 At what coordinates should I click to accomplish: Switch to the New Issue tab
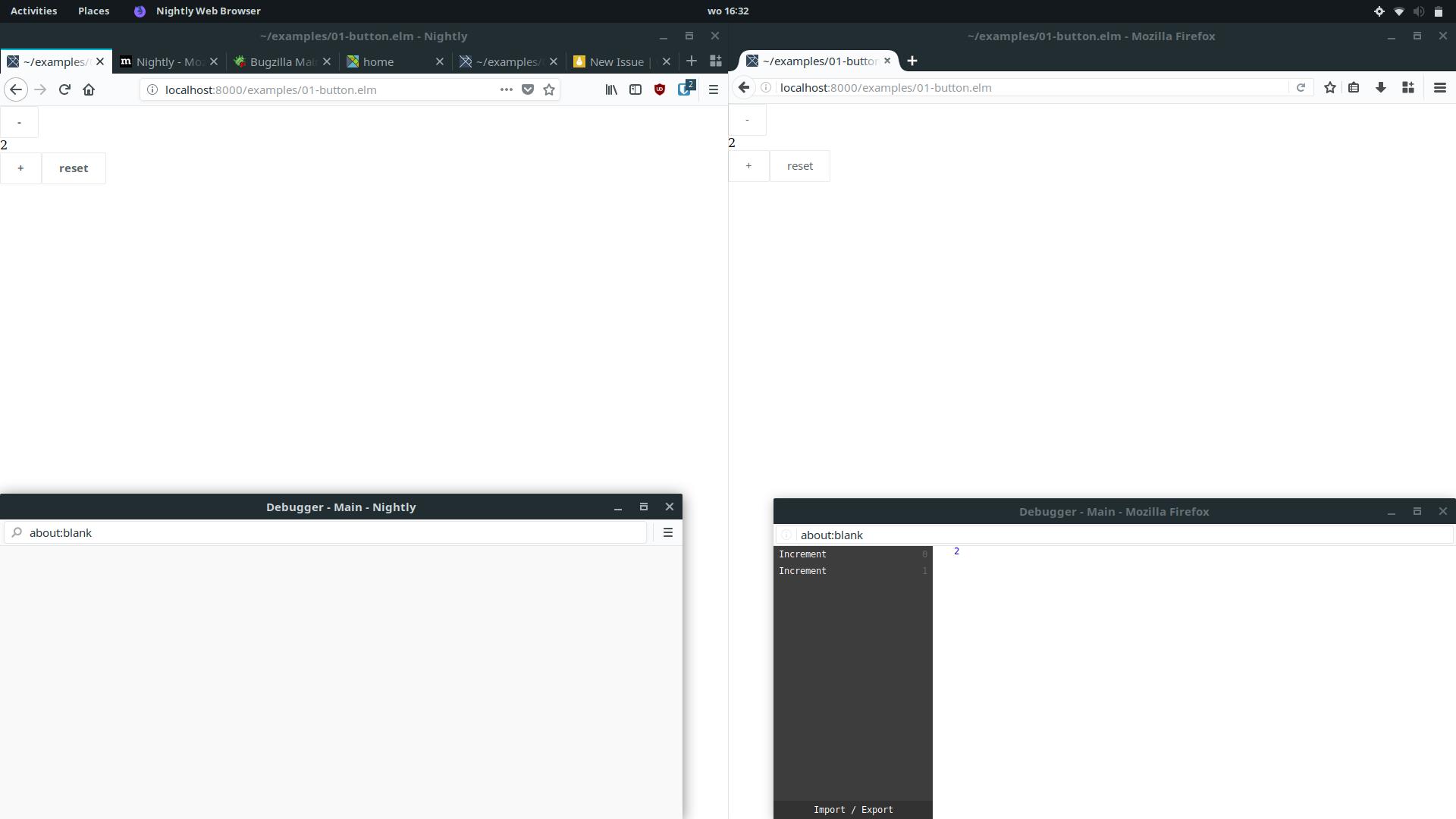(616, 62)
